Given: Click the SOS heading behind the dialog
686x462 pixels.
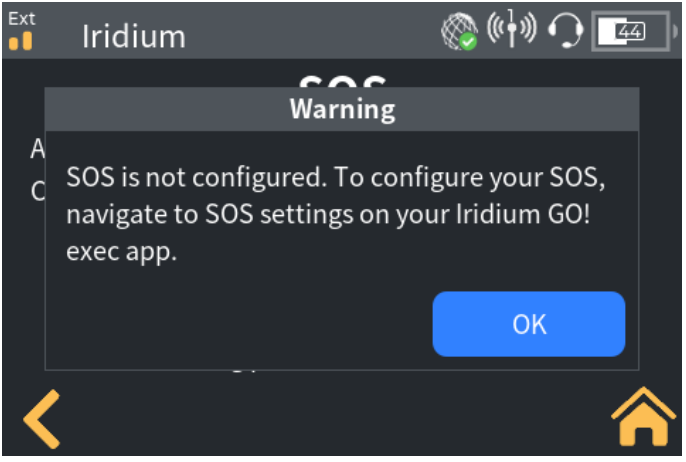Looking at the screenshot, I should tap(343, 82).
